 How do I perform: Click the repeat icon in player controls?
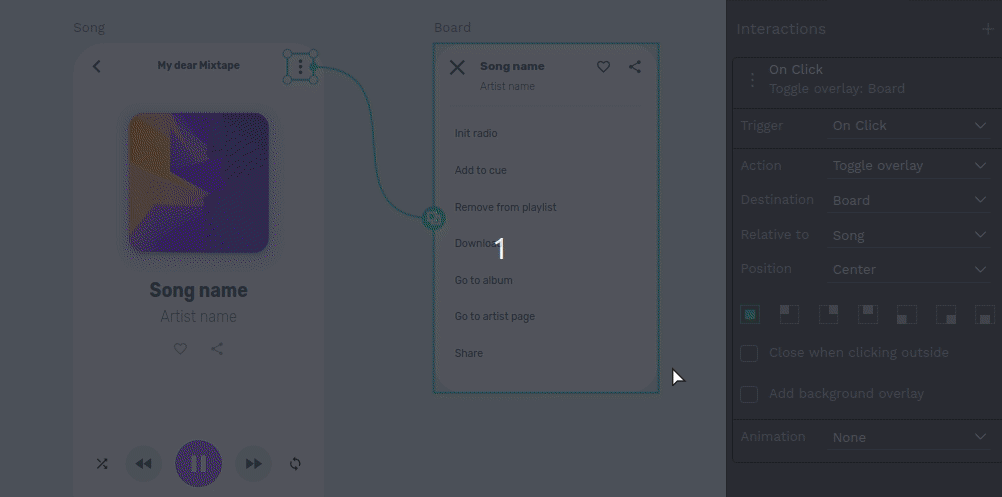click(x=295, y=464)
